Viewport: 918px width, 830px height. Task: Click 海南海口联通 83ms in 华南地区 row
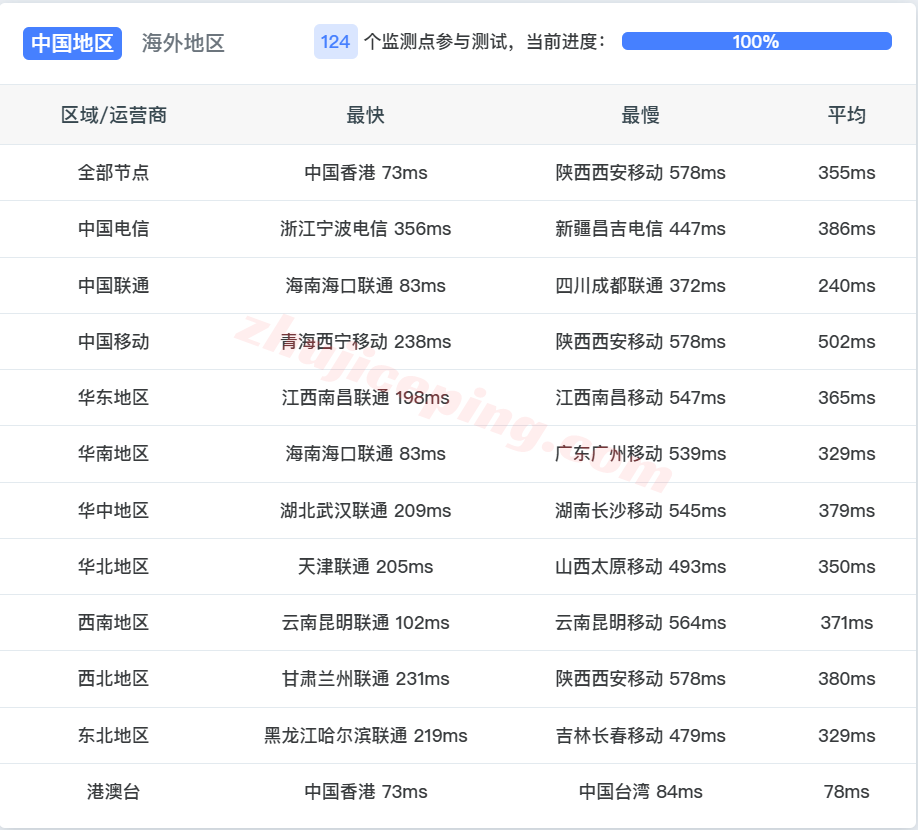(366, 454)
